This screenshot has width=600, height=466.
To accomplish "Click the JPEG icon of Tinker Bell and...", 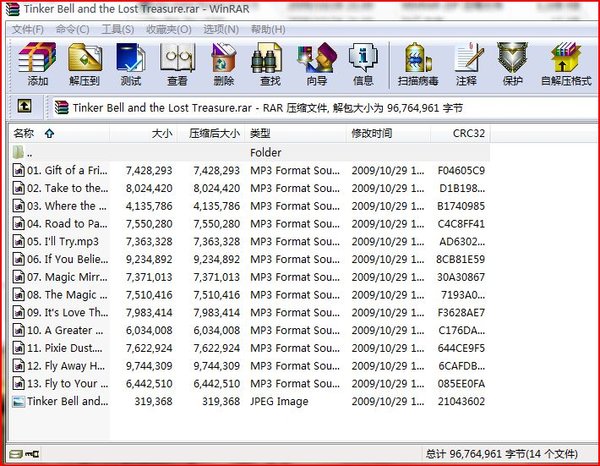I will pos(18,401).
